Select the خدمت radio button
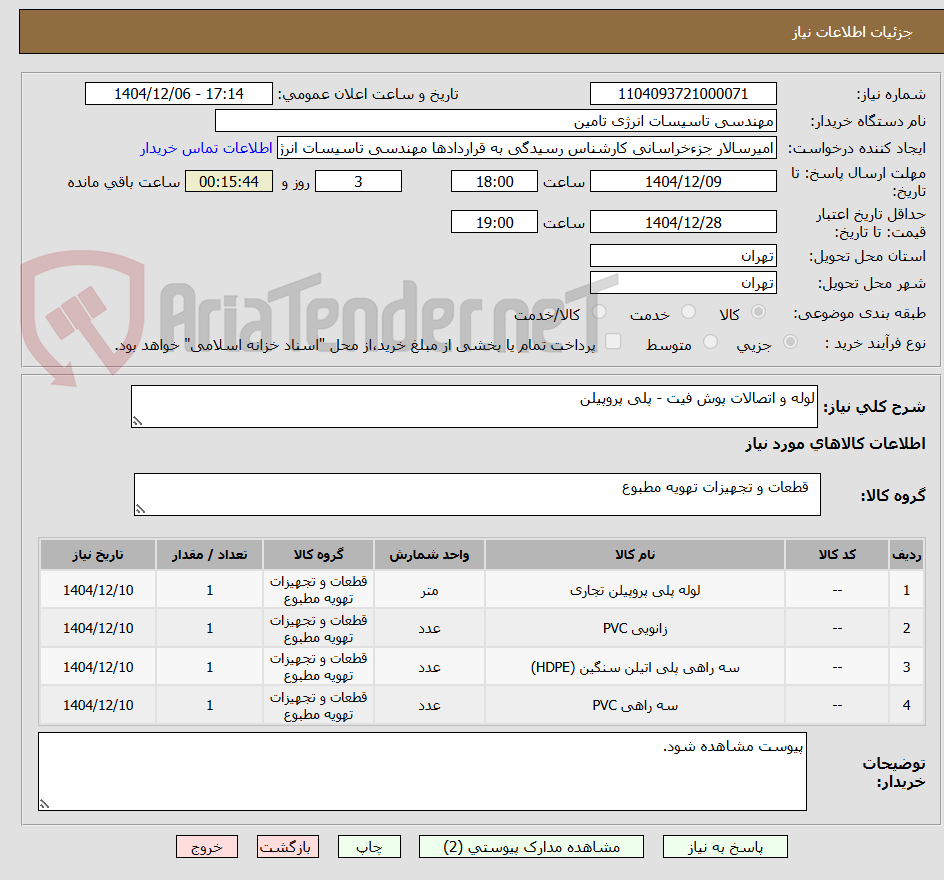944x880 pixels. (688, 311)
